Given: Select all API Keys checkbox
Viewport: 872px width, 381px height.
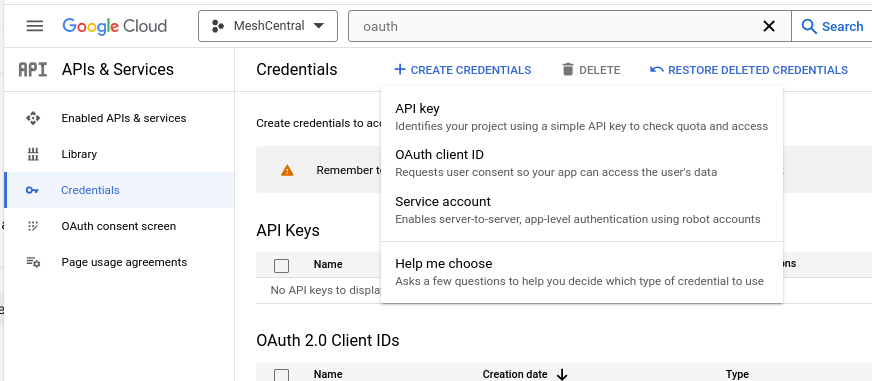Looking at the screenshot, I should pos(281,266).
